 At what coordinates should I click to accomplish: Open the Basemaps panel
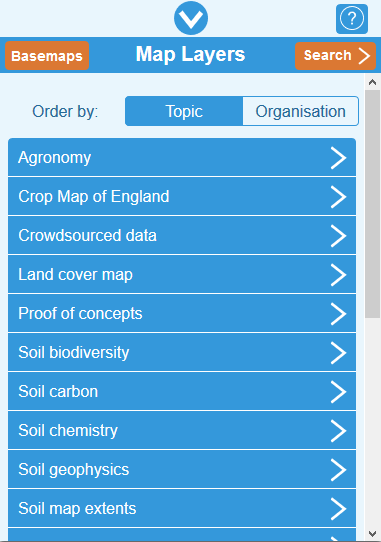[47, 56]
